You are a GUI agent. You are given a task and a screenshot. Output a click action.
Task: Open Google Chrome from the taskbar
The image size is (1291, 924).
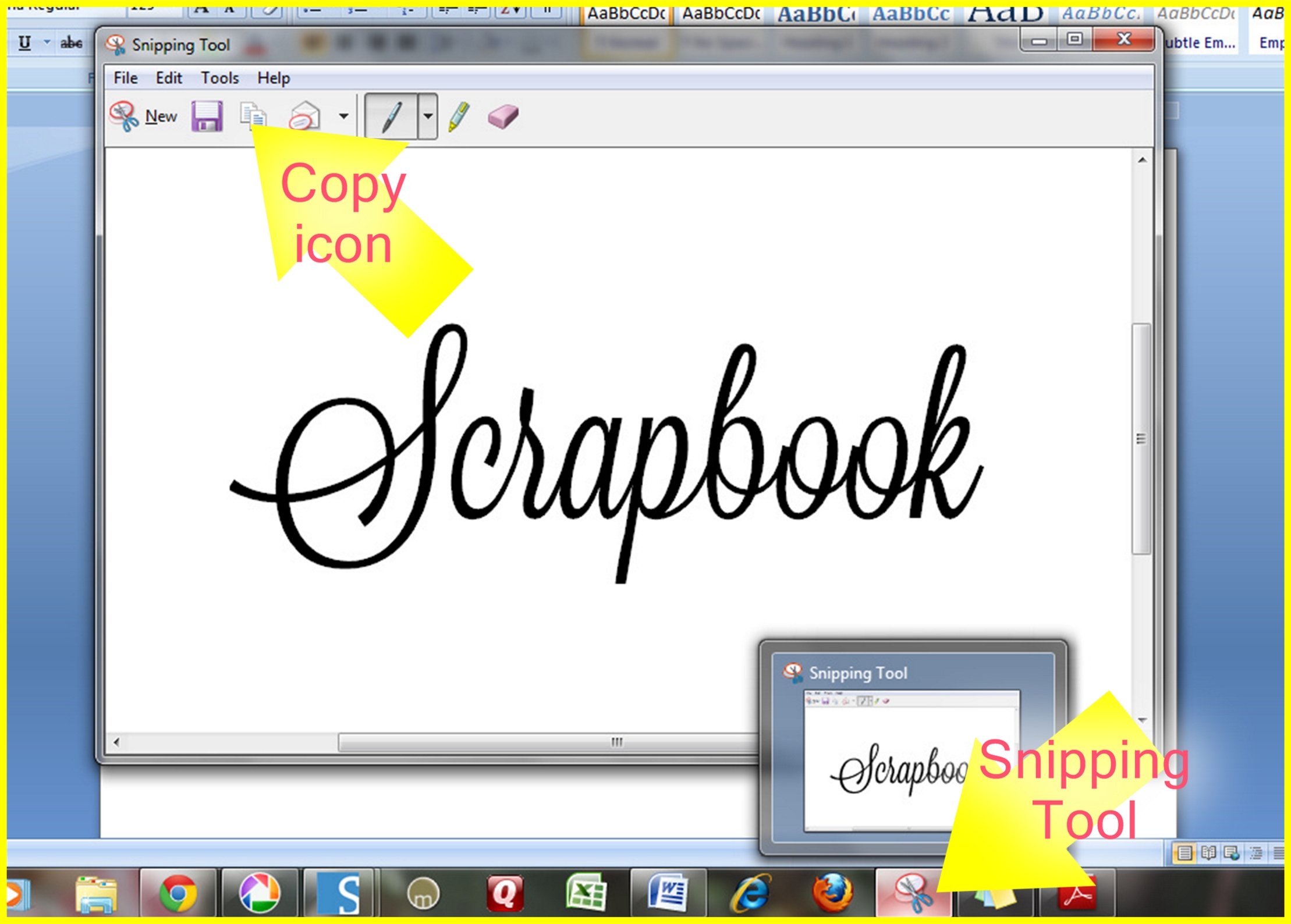pos(178,893)
